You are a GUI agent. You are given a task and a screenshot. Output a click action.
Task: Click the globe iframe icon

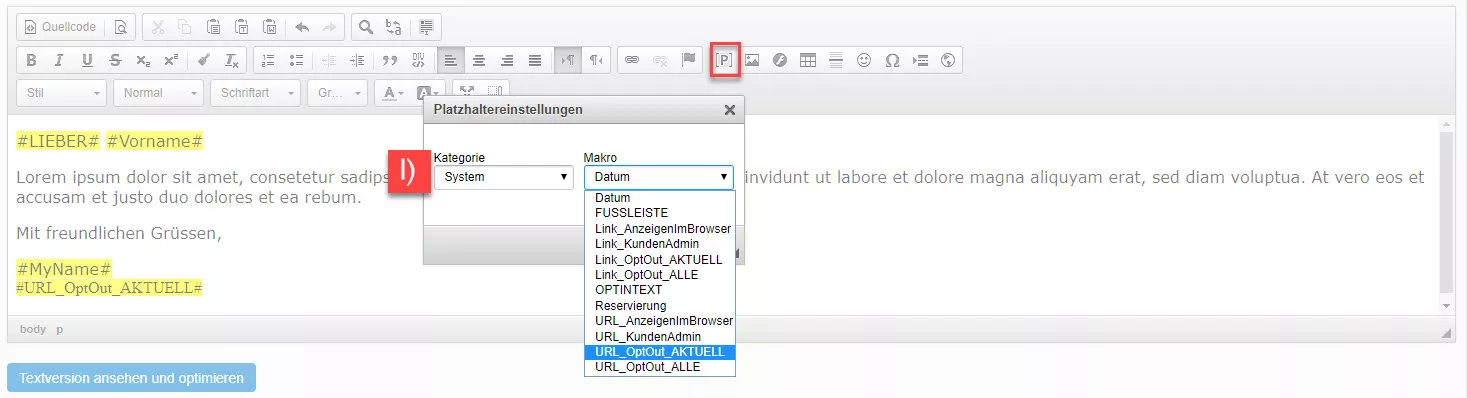click(948, 60)
